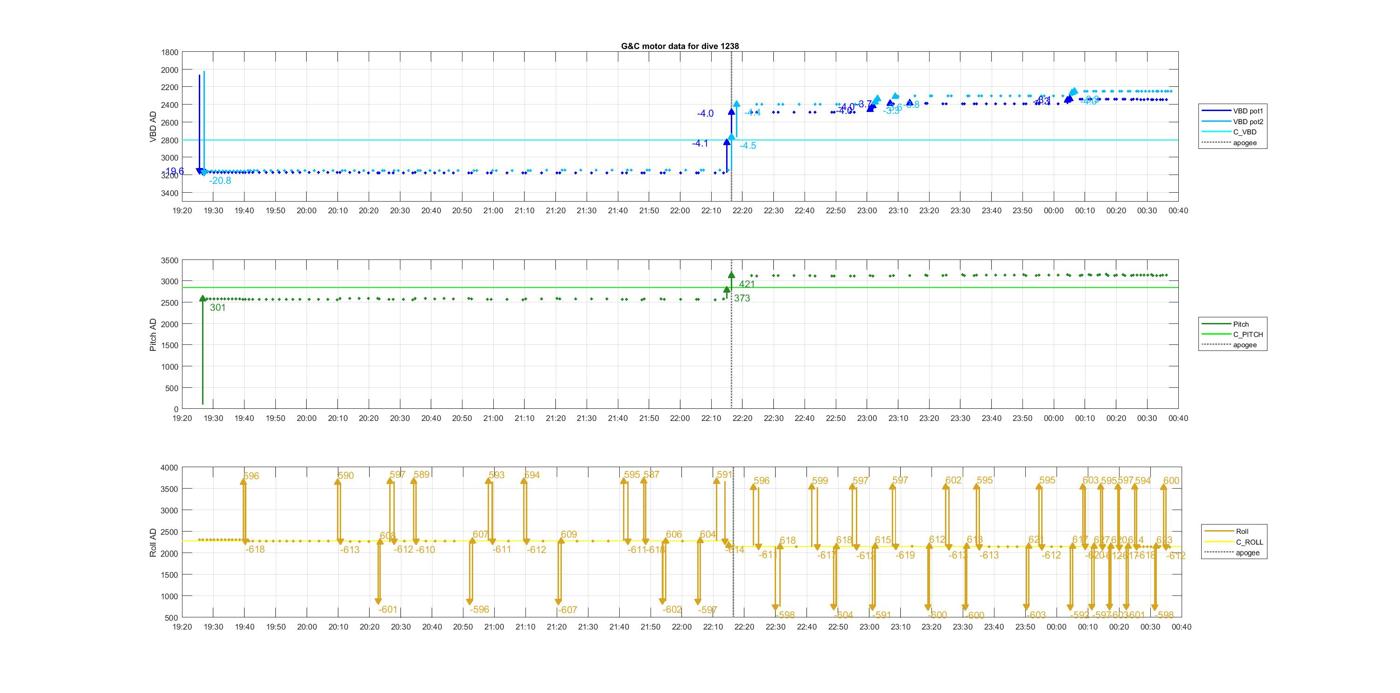Click the '20:00' time tick under the Roll plot
This screenshot has height=693, width=1400.
[307, 627]
